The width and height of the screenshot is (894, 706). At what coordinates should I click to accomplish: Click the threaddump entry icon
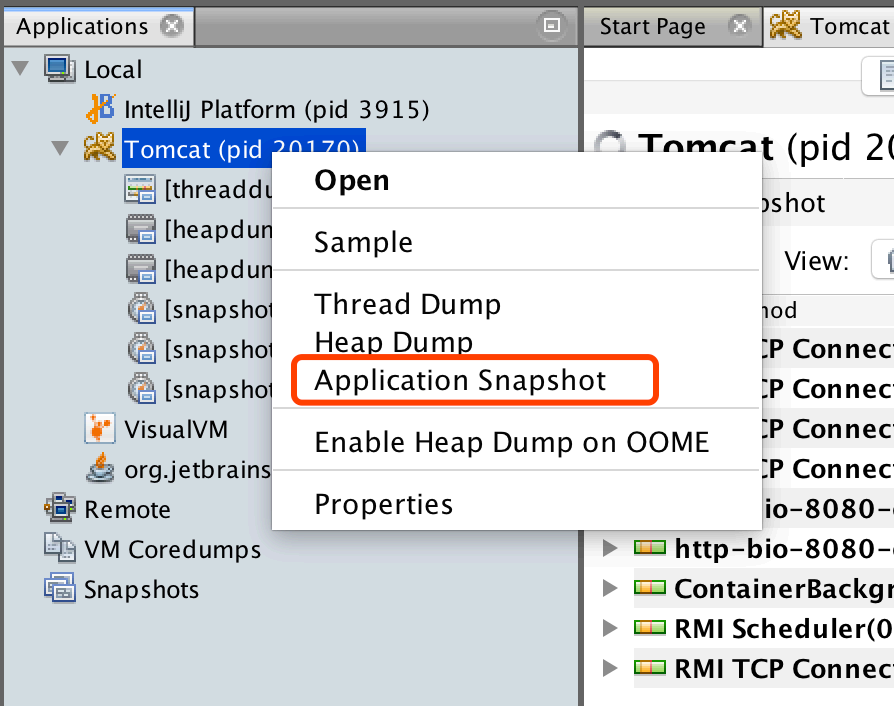pyautogui.click(x=140, y=189)
